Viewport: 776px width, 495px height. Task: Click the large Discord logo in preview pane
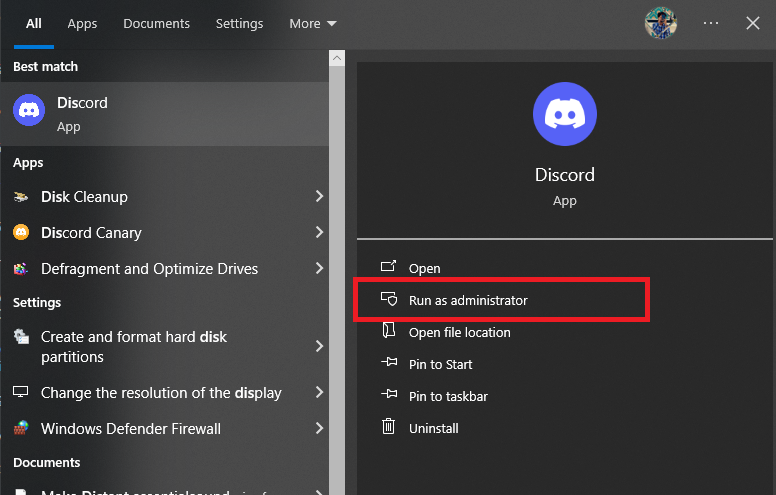pyautogui.click(x=564, y=115)
